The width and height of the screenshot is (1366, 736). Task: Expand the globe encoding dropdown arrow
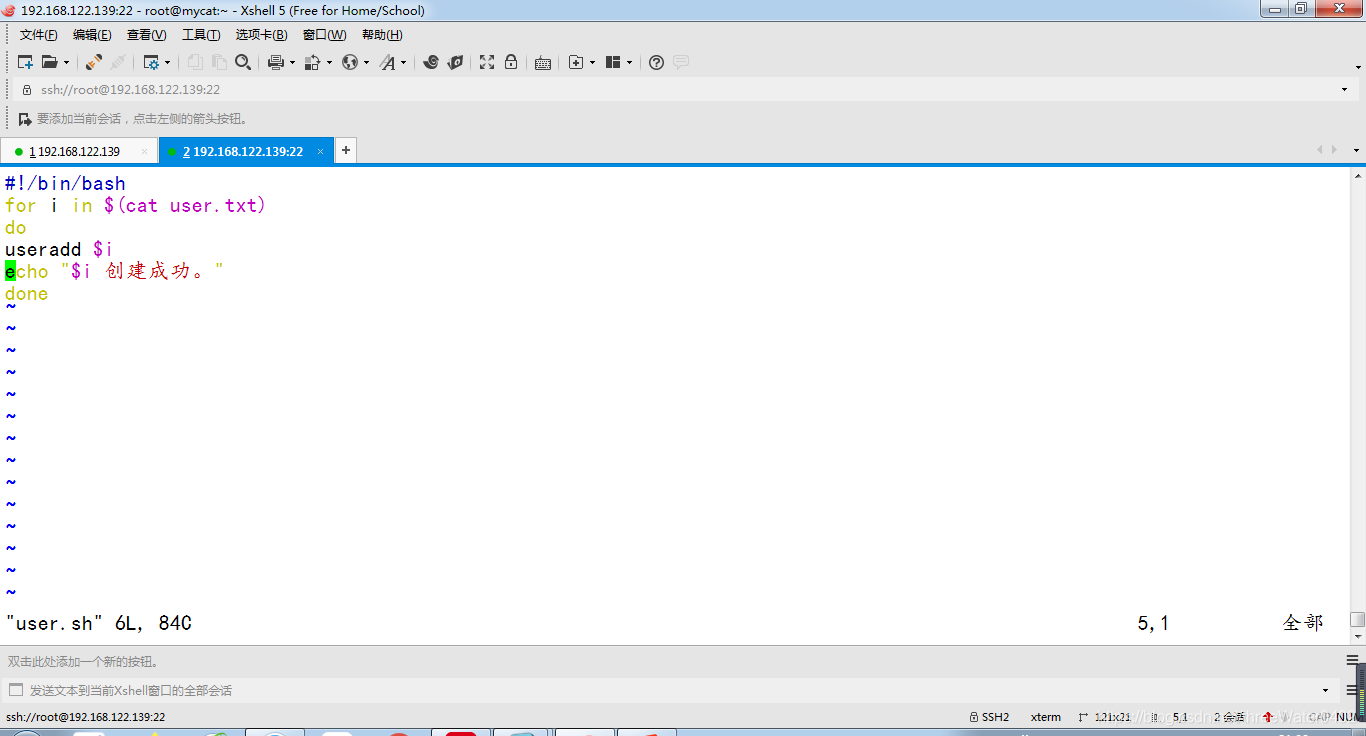tap(366, 62)
